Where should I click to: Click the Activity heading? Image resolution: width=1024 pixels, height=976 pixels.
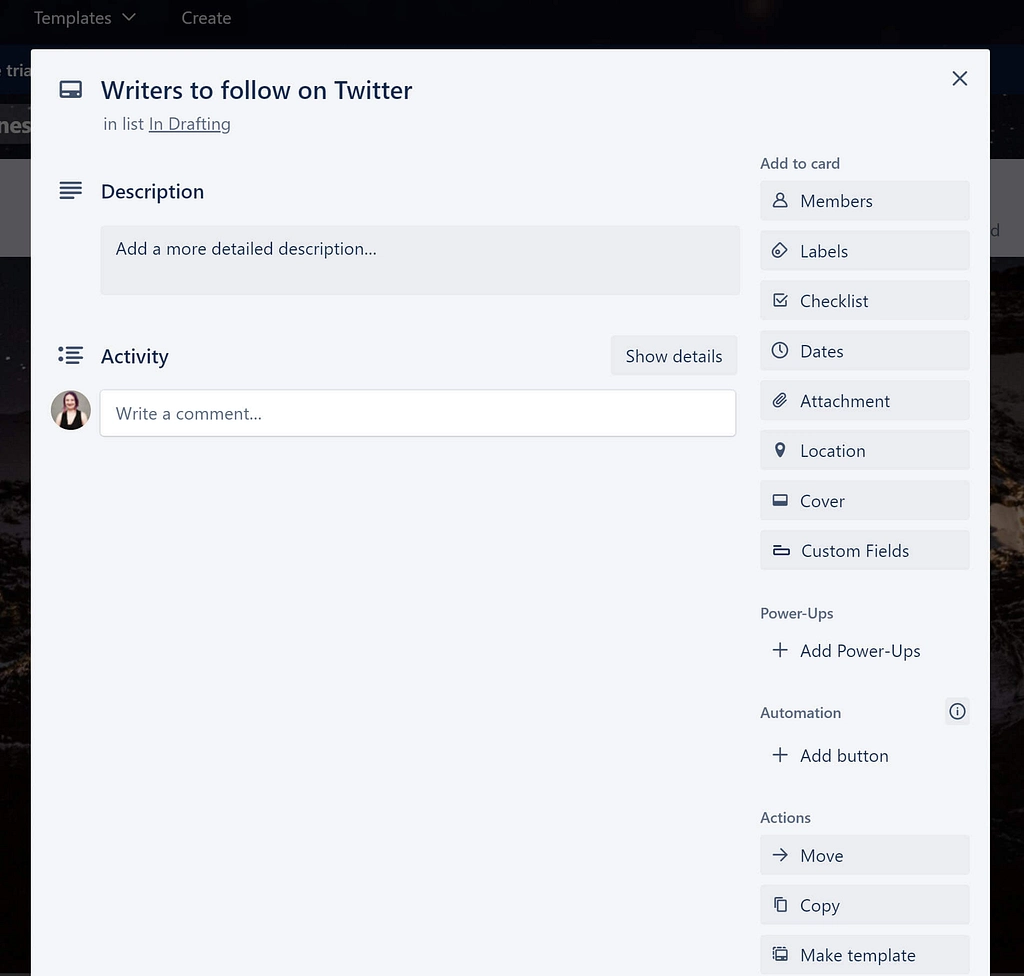tap(135, 356)
